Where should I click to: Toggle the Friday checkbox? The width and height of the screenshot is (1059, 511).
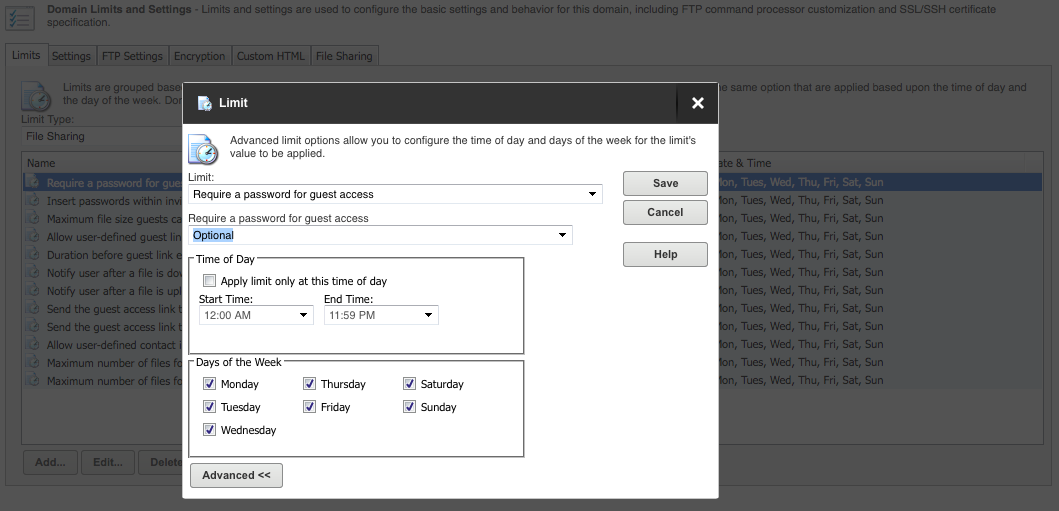[x=309, y=407]
